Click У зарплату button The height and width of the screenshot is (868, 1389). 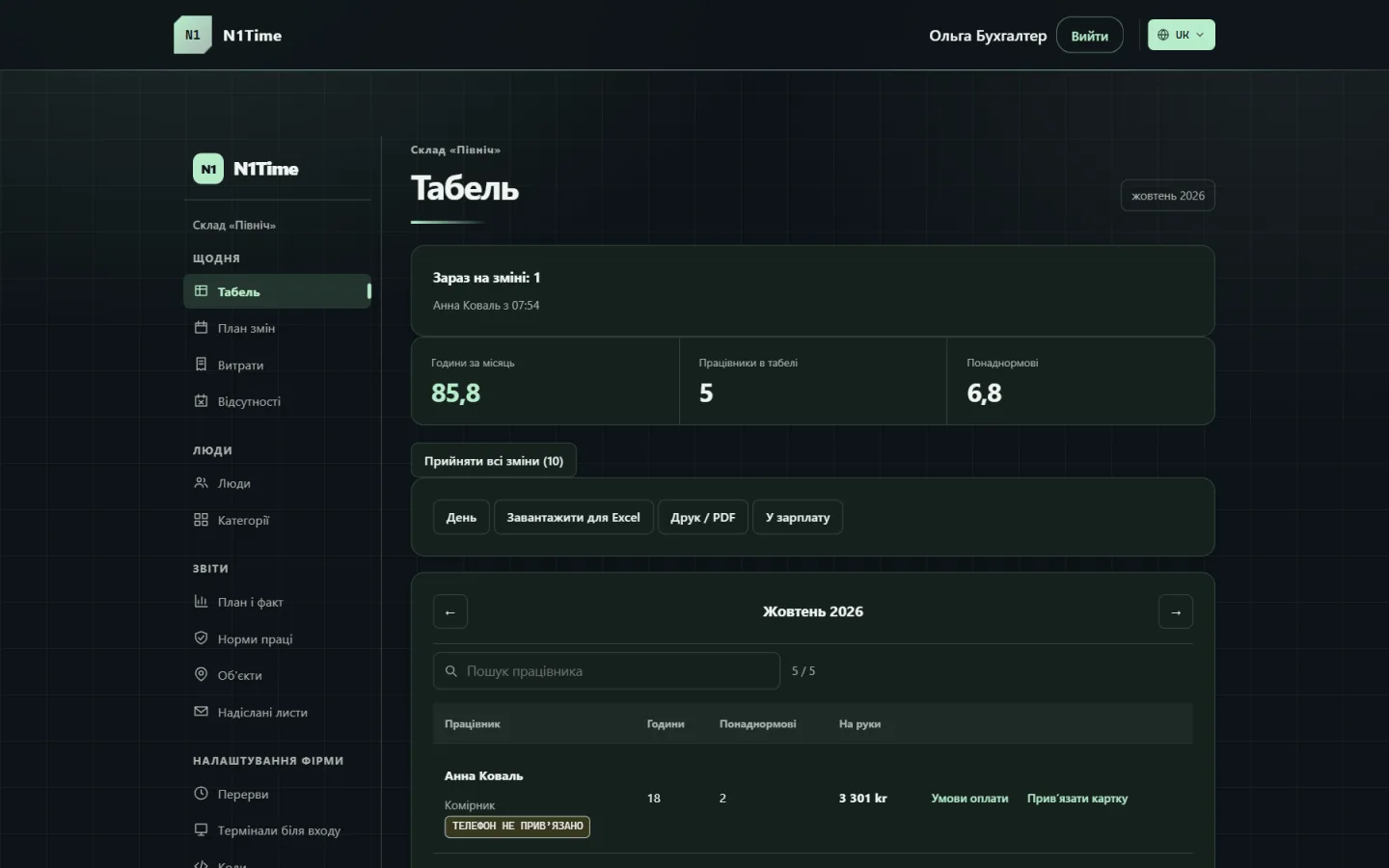(x=798, y=517)
